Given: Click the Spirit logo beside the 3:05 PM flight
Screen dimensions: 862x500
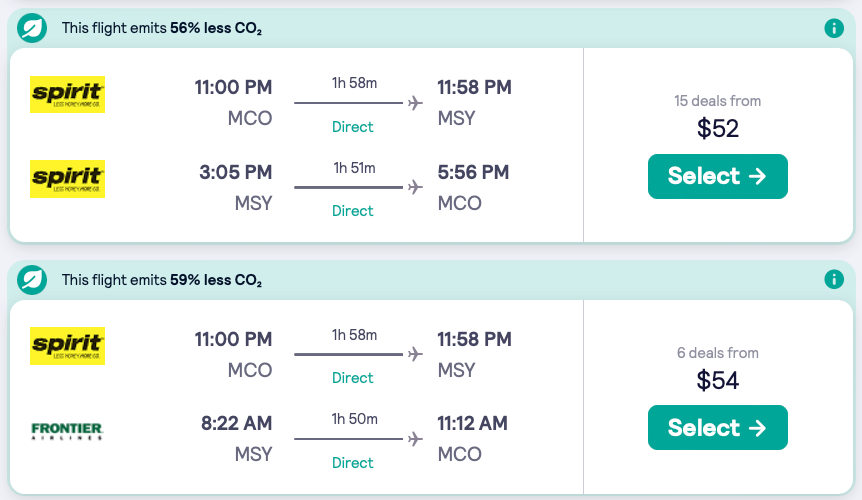Looking at the screenshot, I should click(68, 179).
